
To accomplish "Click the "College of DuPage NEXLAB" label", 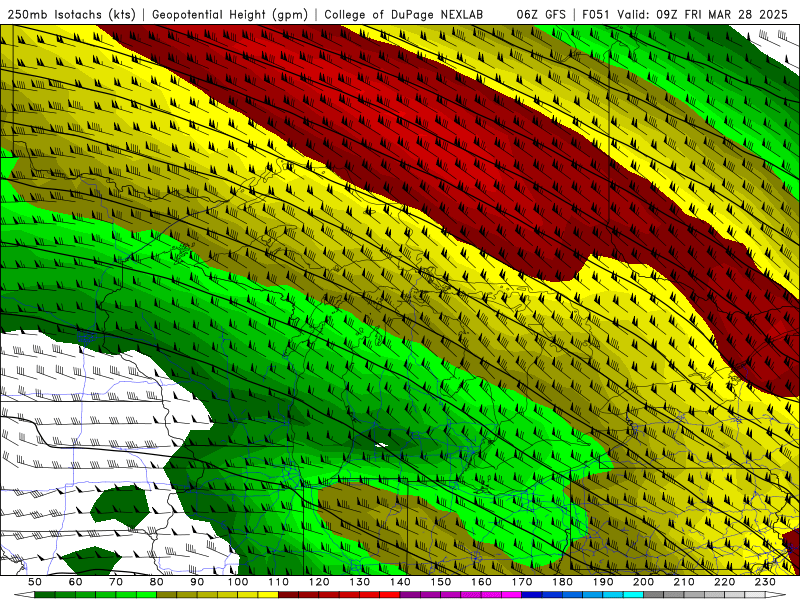I will 404,14.
